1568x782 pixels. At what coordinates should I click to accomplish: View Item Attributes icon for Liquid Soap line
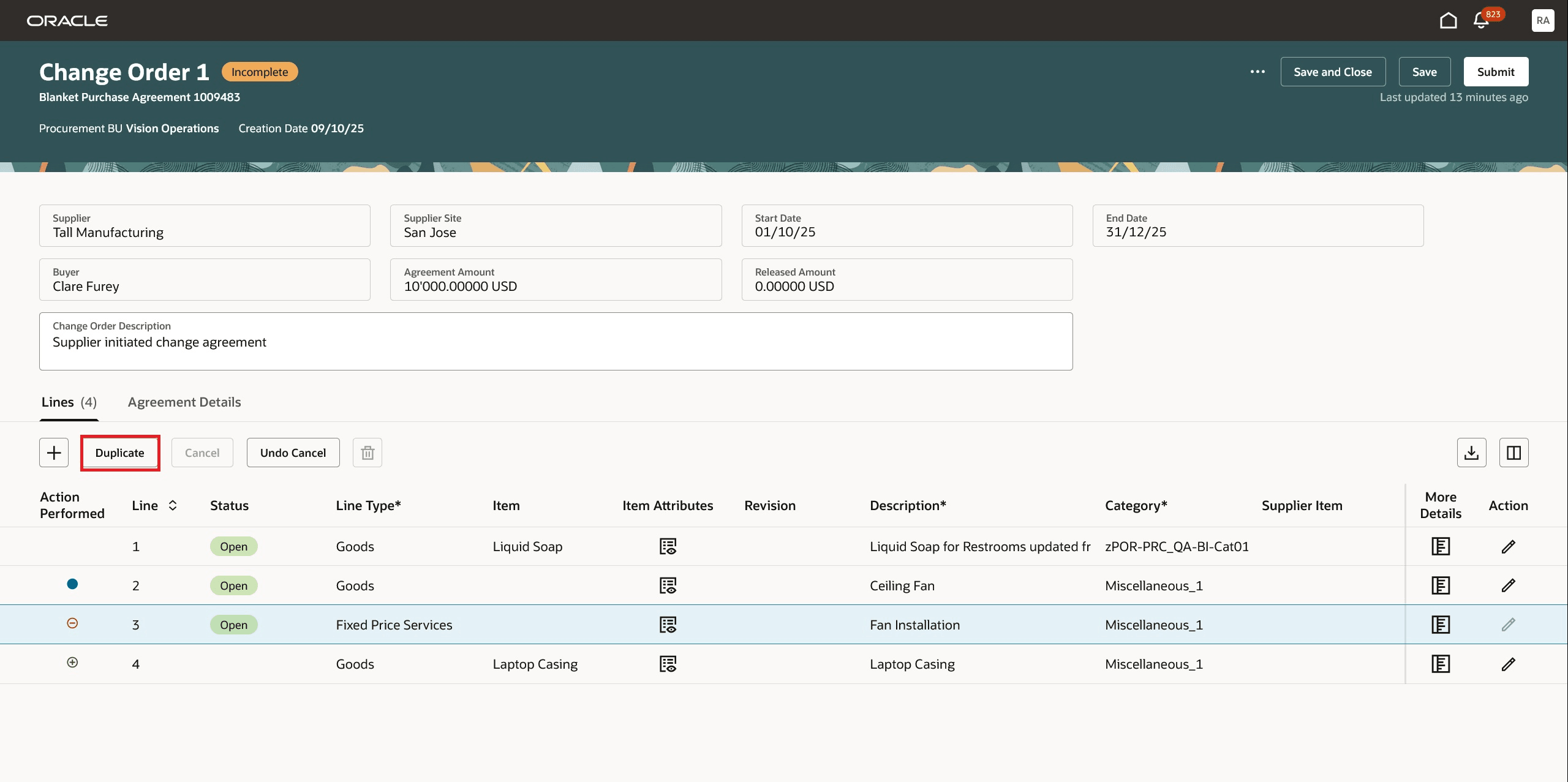[669, 546]
